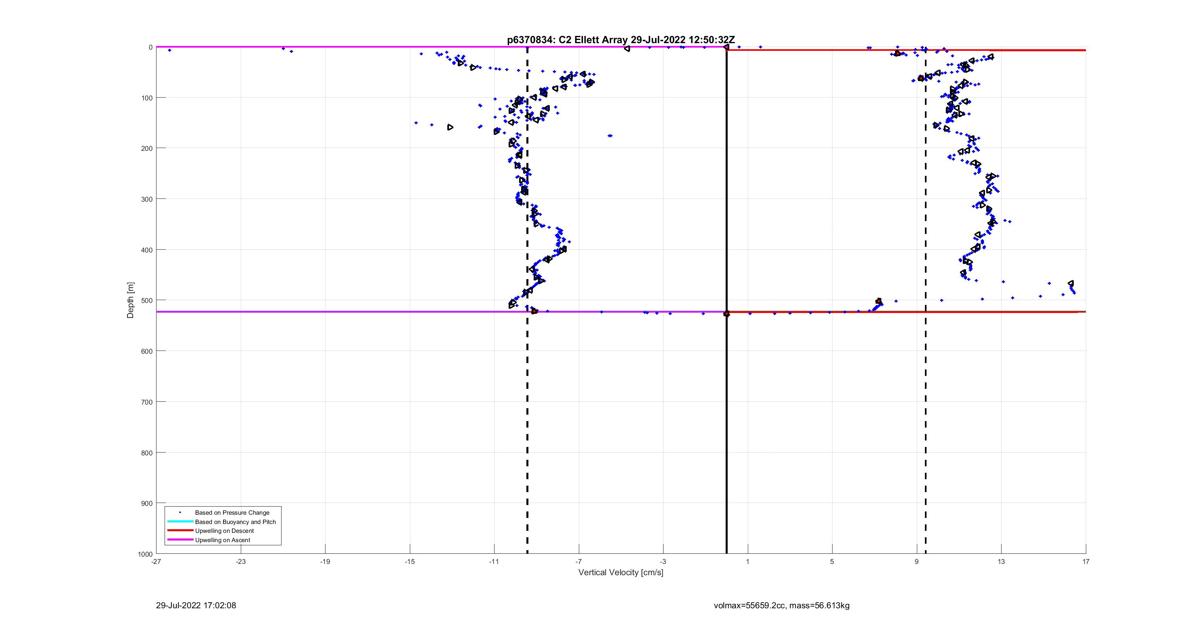Click x-axis tick label '-7'
Viewport: 1200px width, 622px height.
578,562
